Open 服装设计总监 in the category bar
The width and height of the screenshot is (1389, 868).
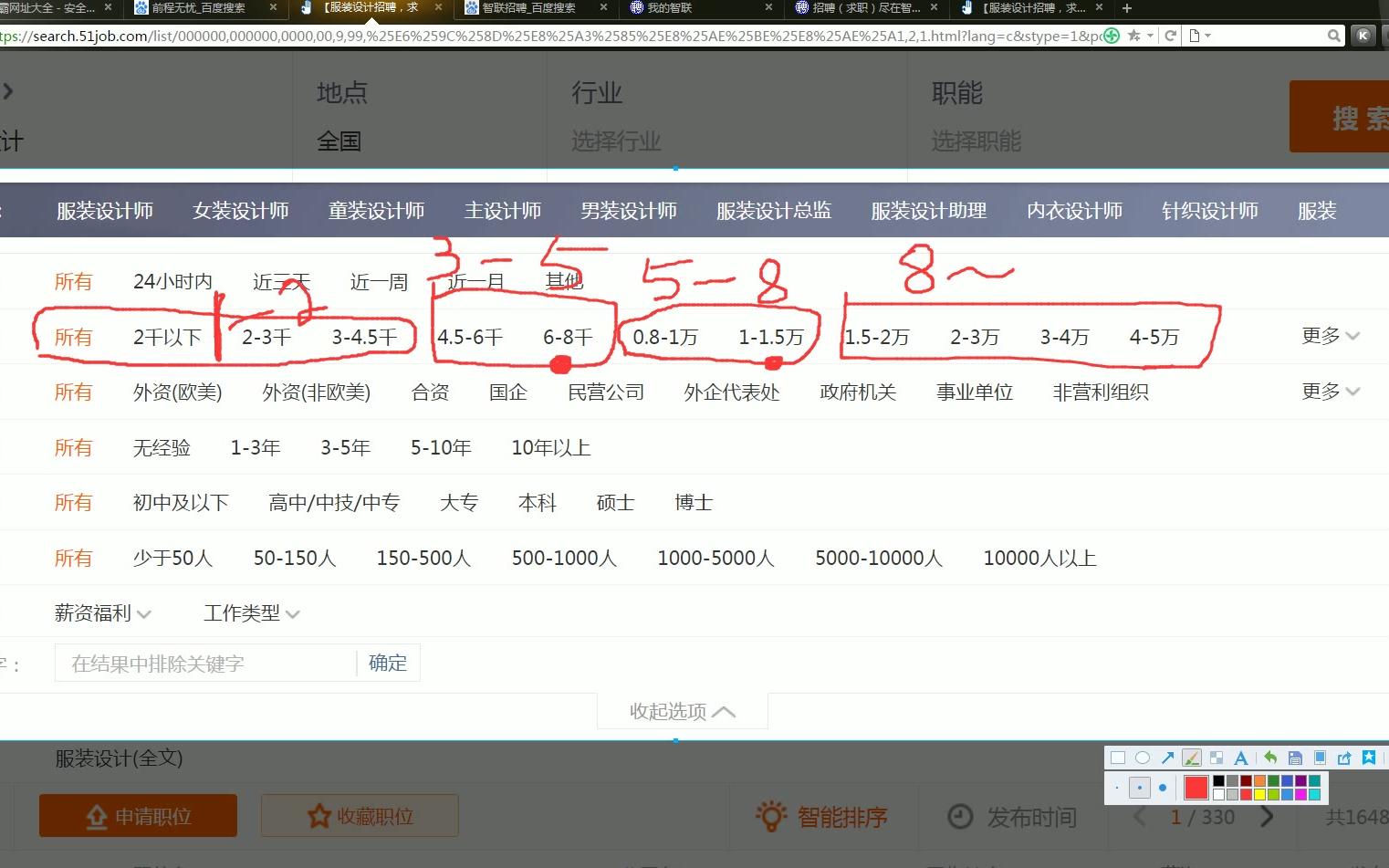(x=774, y=211)
